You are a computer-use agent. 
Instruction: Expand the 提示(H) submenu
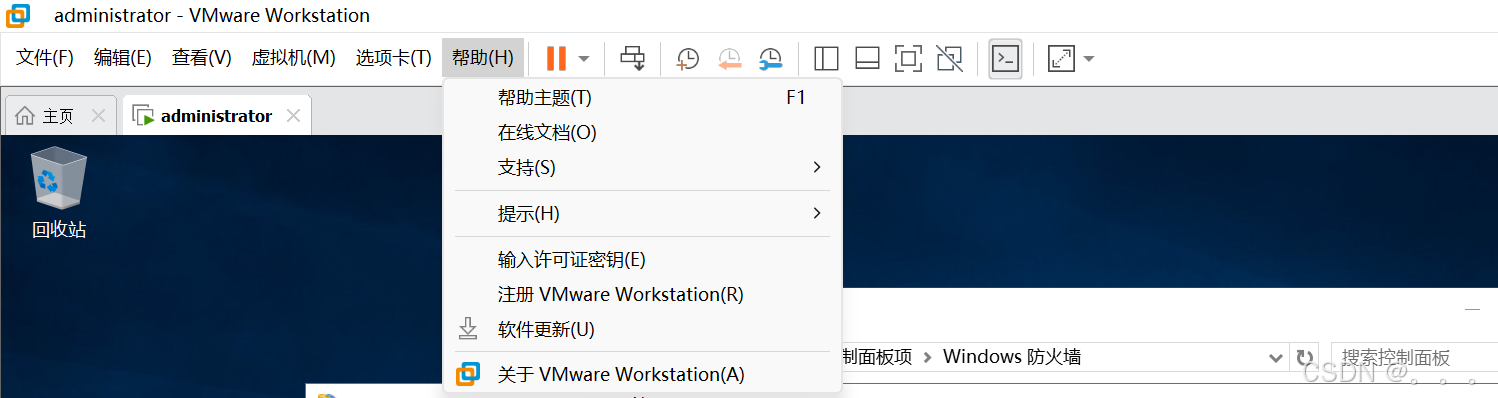(642, 214)
